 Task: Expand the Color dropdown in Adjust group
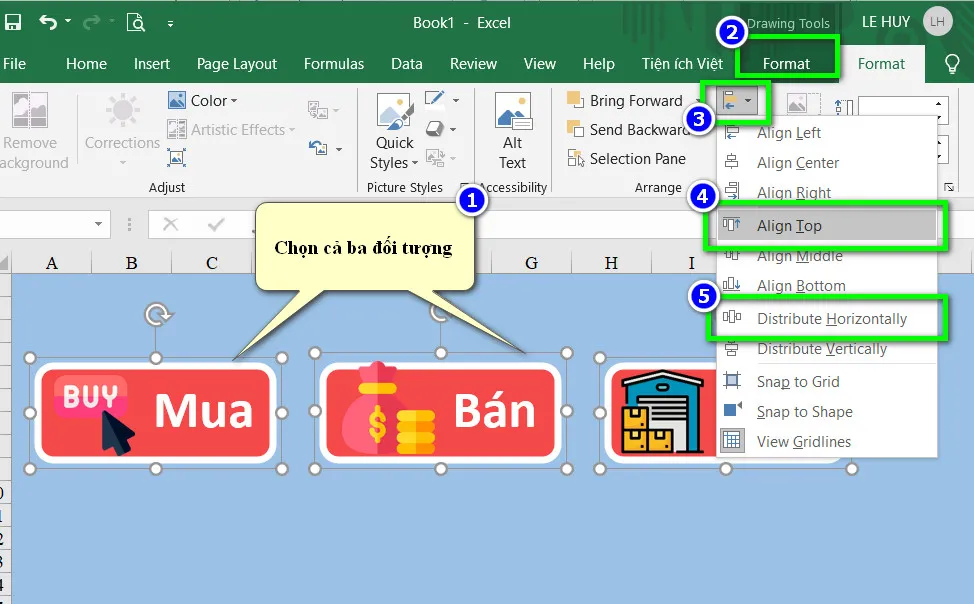point(204,101)
